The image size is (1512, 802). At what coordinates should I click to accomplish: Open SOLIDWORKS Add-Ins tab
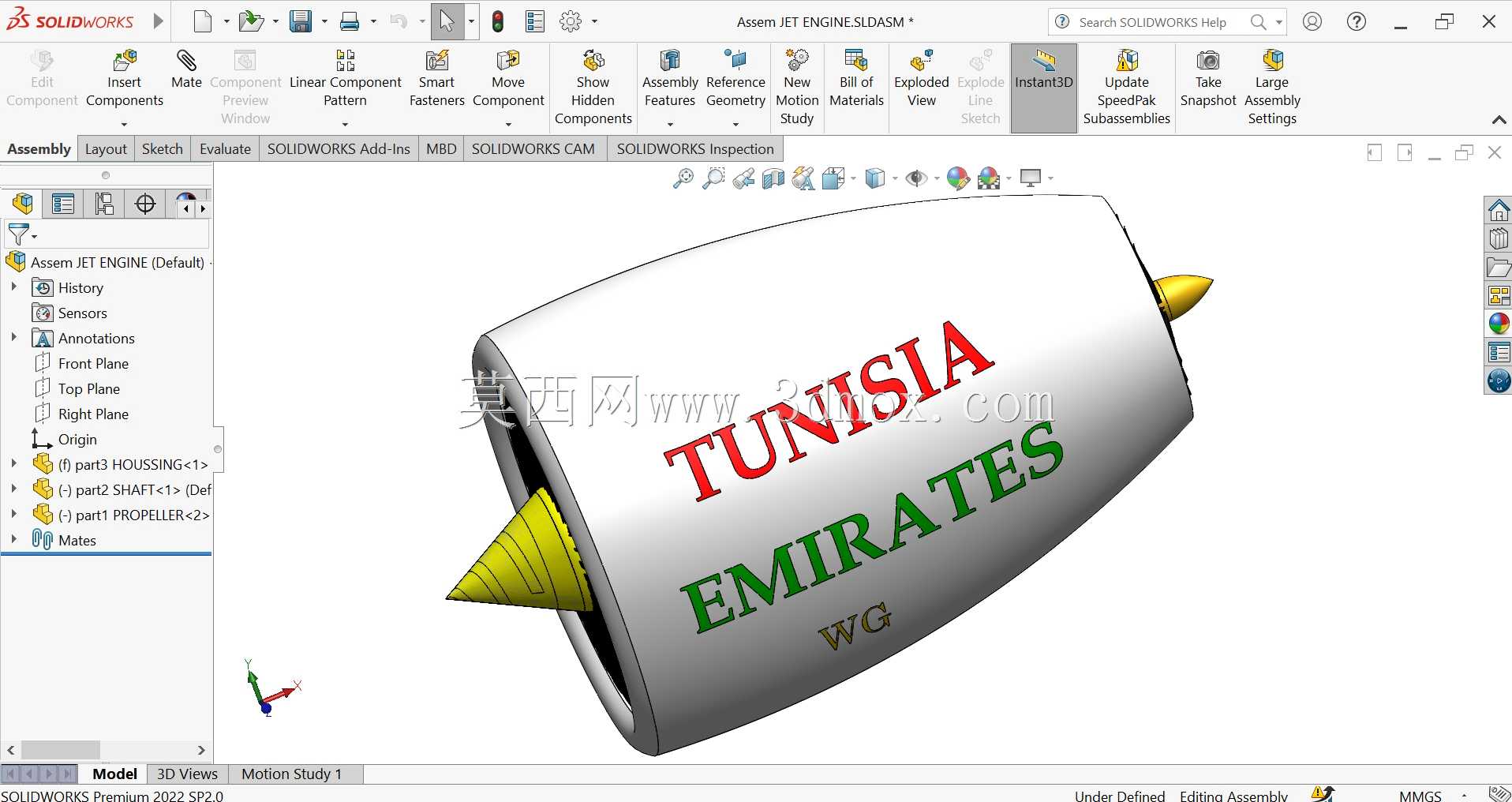point(339,149)
